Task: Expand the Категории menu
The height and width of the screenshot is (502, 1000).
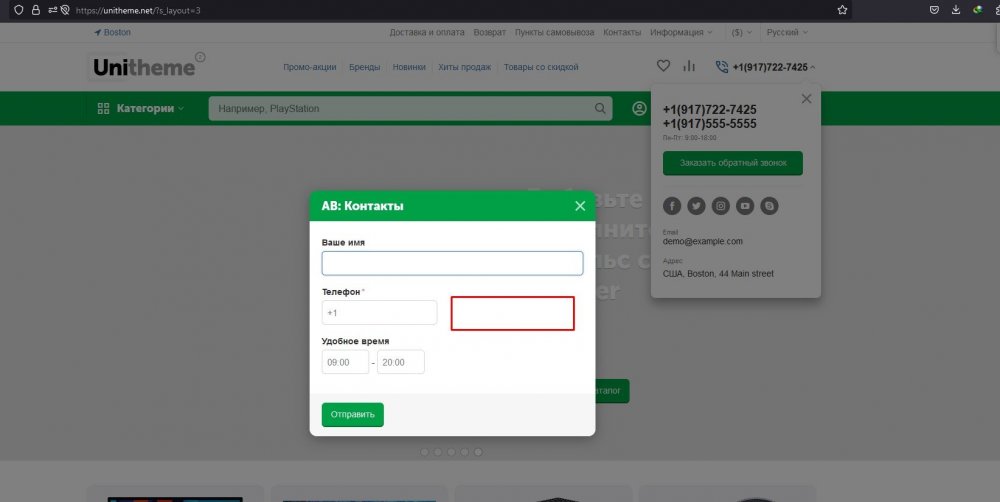Action: point(140,108)
